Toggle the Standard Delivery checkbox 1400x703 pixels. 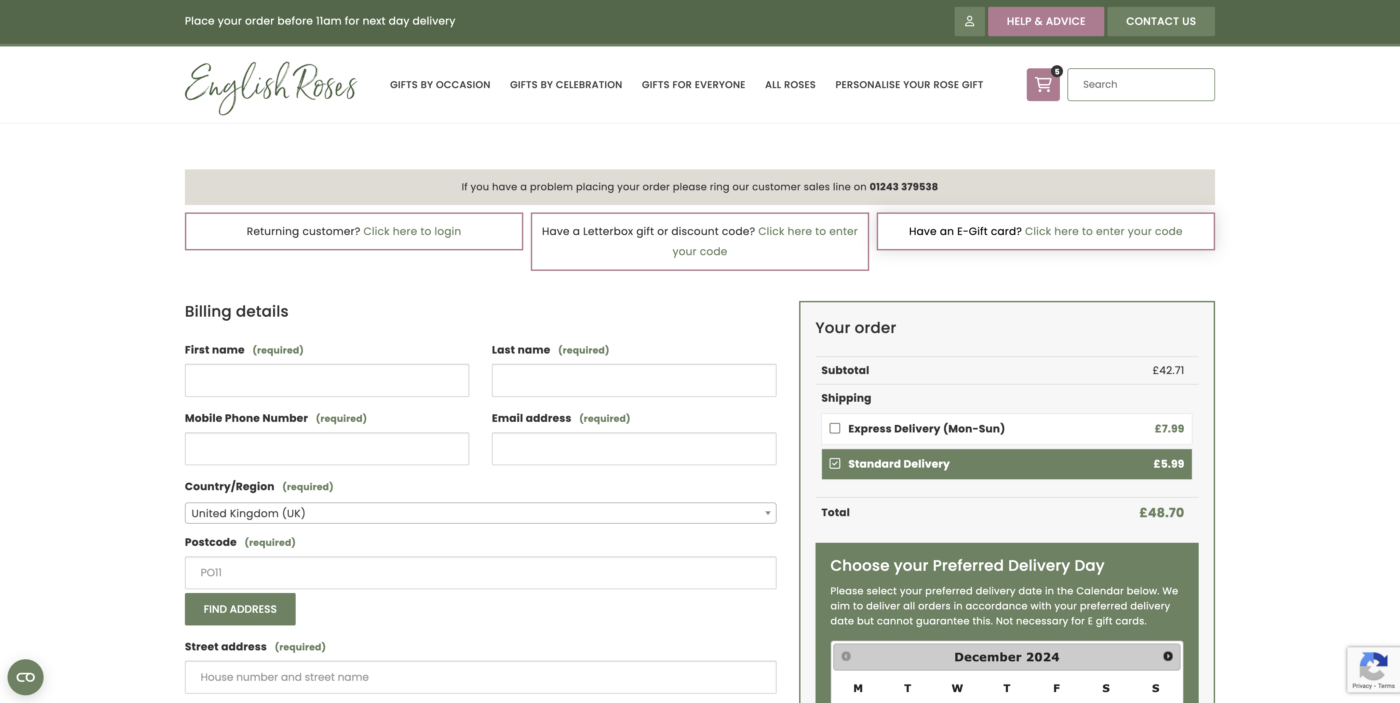pos(835,464)
